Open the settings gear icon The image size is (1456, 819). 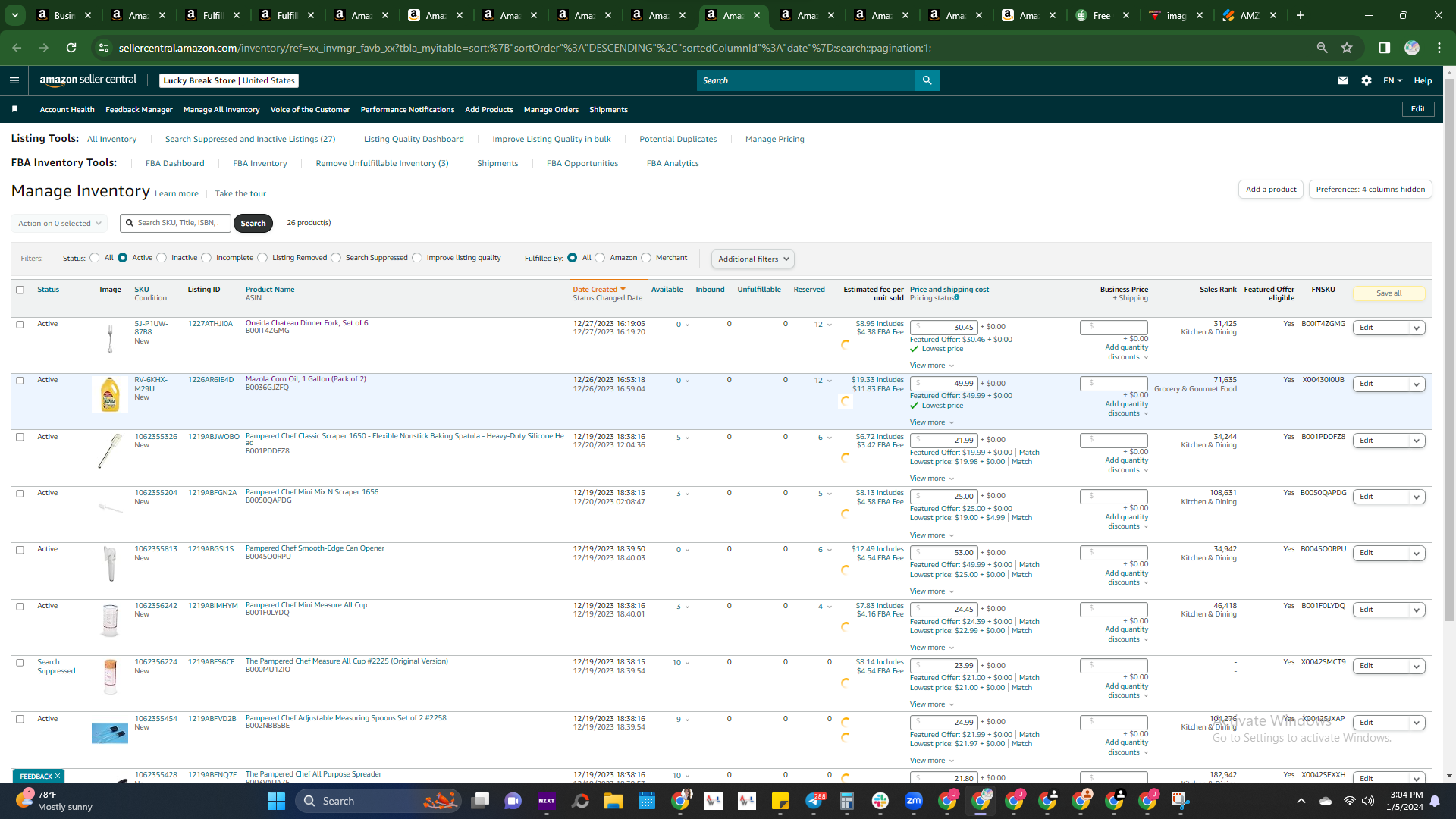(1367, 80)
